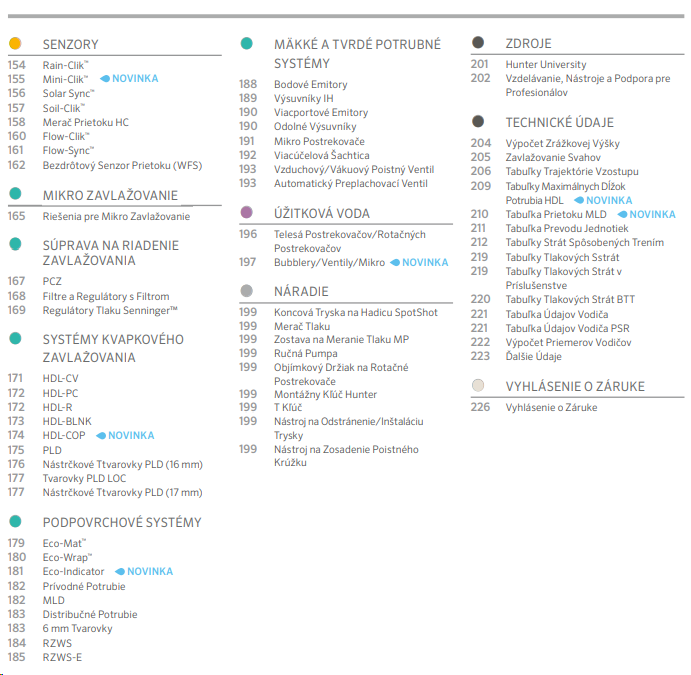
Task: Open the Viacportové Emitory entry
Action: pyautogui.click(x=321, y=113)
